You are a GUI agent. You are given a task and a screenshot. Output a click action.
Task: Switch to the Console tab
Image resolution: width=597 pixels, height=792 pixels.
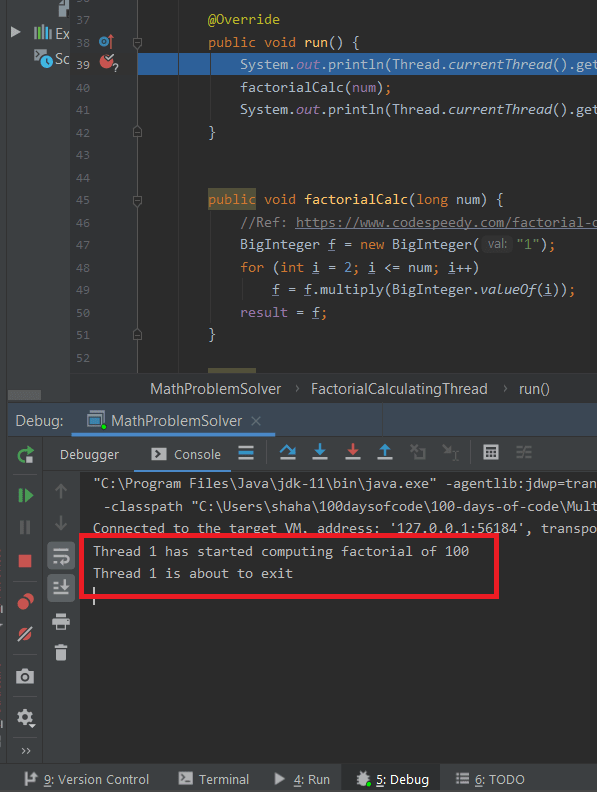pyautogui.click(x=186, y=455)
